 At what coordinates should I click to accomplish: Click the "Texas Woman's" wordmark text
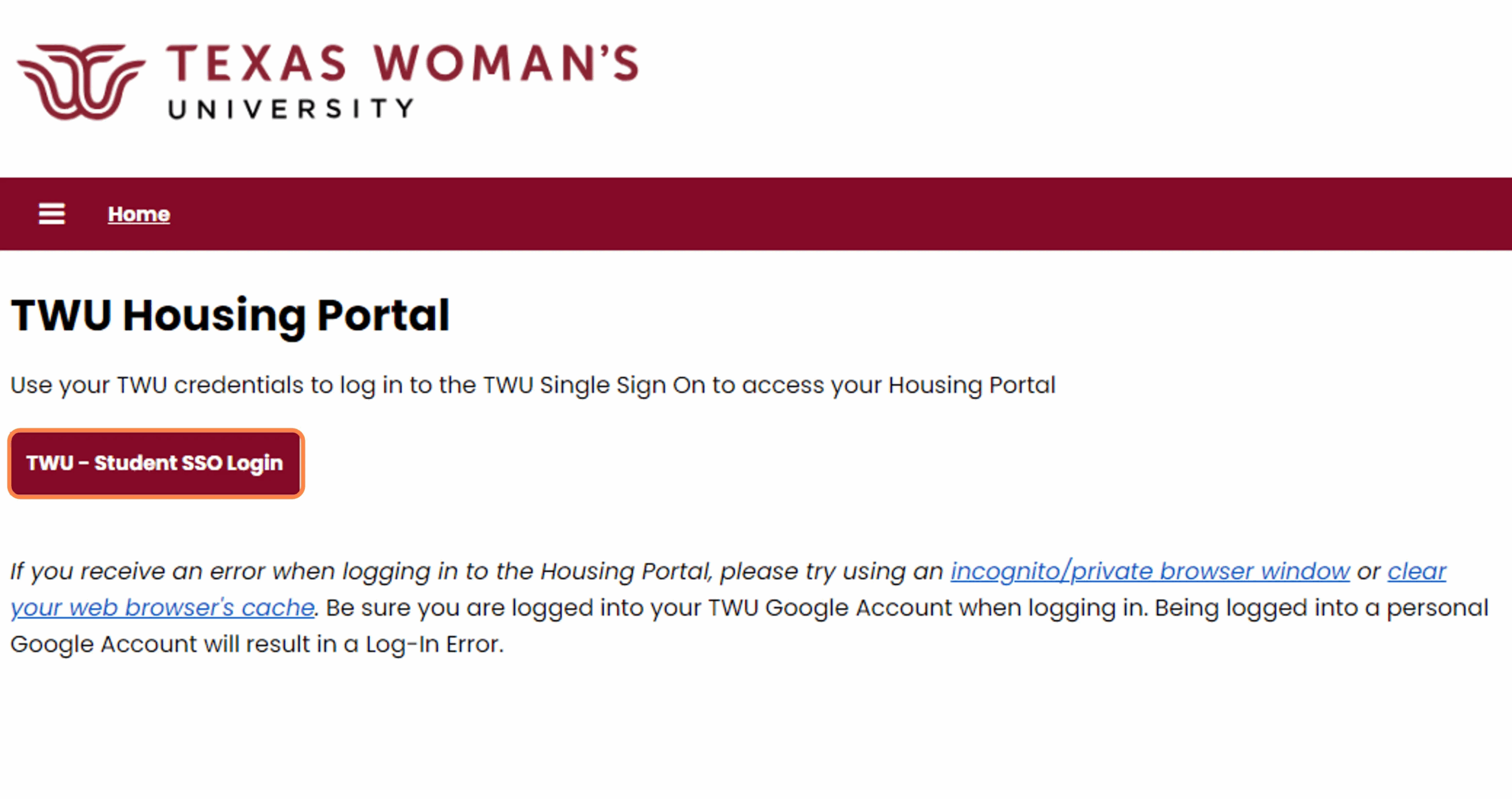[x=402, y=63]
